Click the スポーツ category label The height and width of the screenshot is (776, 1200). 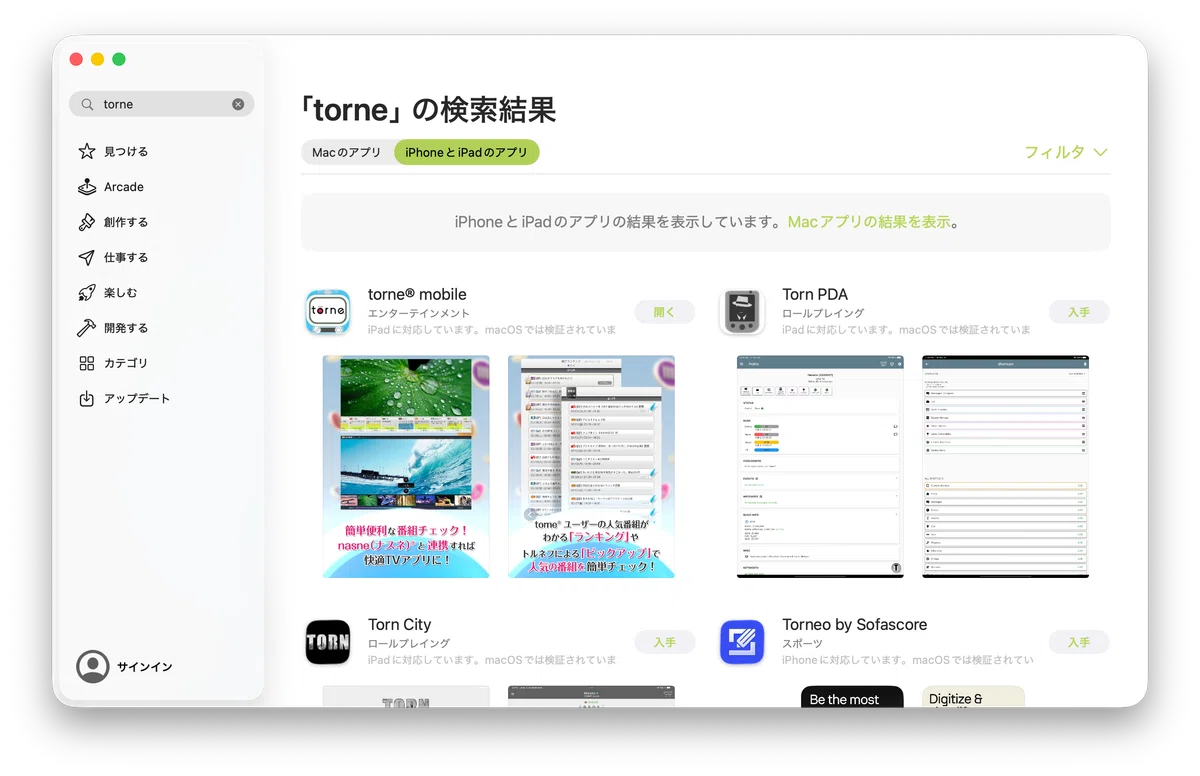tap(803, 643)
